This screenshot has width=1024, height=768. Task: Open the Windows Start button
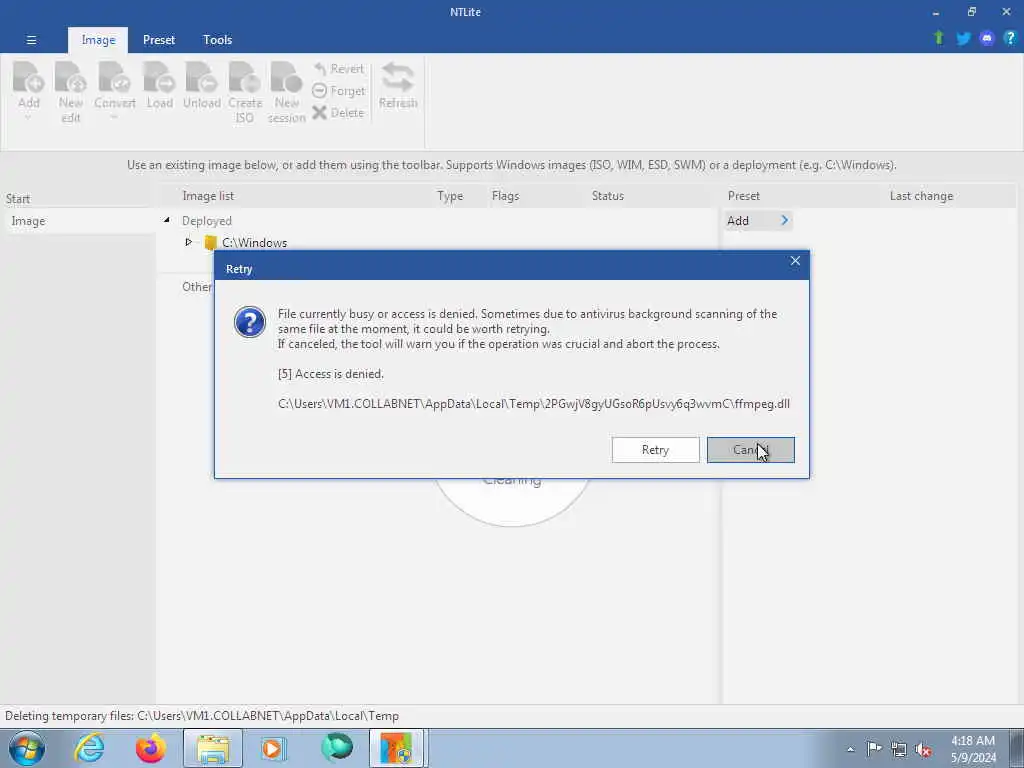(27, 748)
